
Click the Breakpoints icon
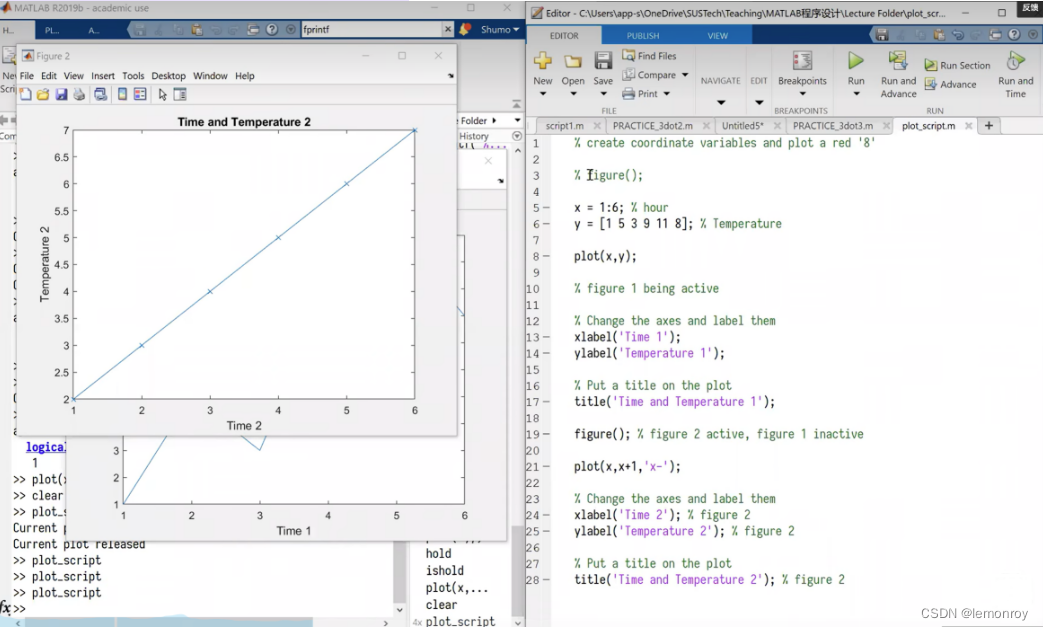(802, 61)
